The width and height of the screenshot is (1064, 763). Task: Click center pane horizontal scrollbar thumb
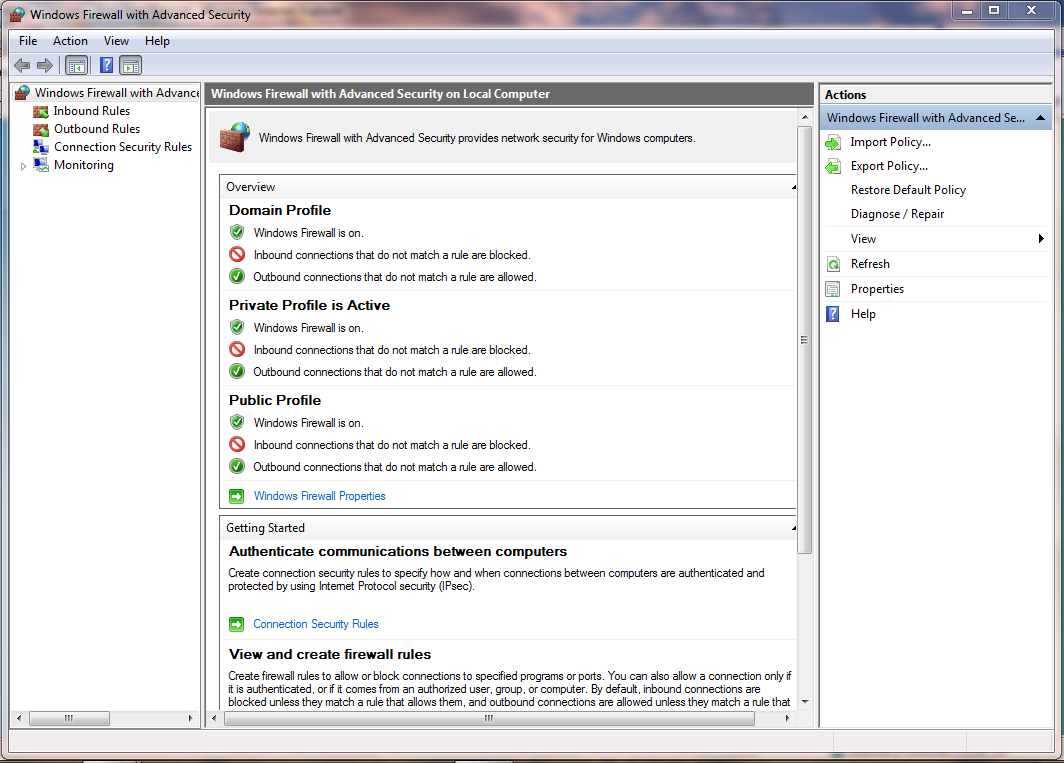489,718
